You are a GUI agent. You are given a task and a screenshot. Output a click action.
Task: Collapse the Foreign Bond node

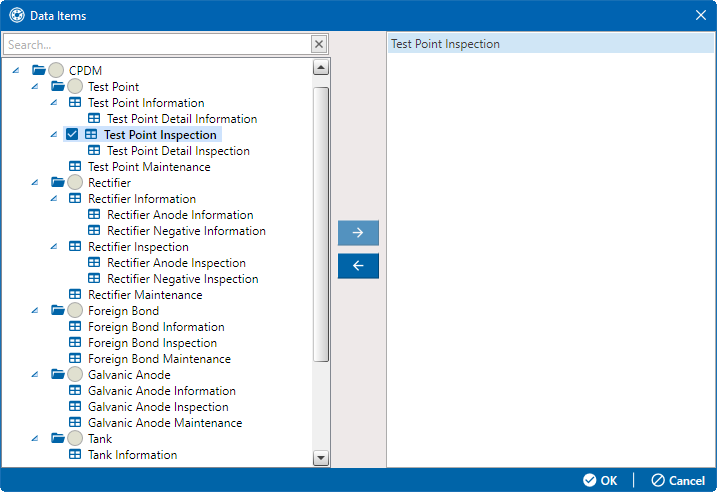pos(35,310)
